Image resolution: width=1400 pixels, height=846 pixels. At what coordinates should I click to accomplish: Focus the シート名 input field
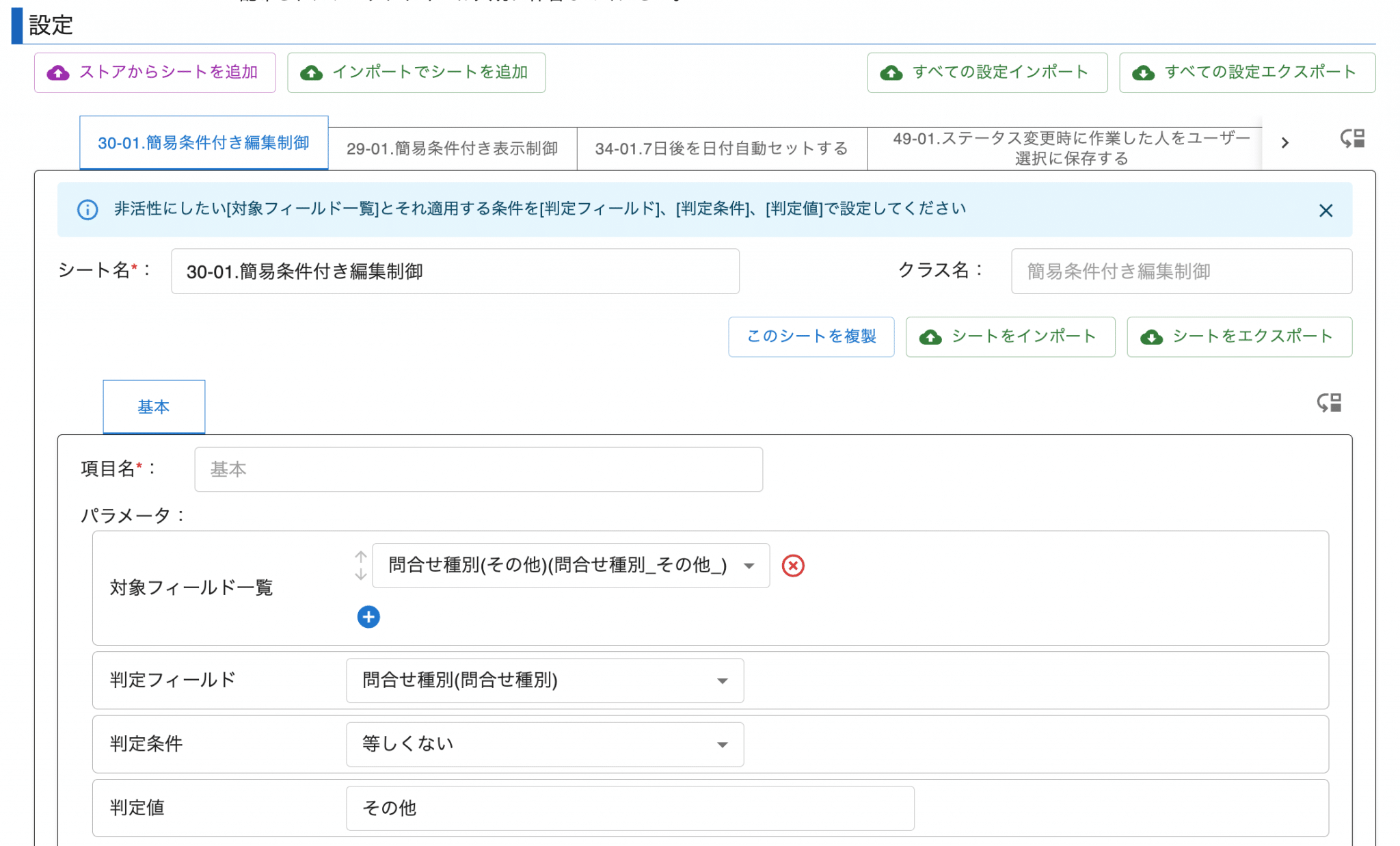pyautogui.click(x=455, y=272)
